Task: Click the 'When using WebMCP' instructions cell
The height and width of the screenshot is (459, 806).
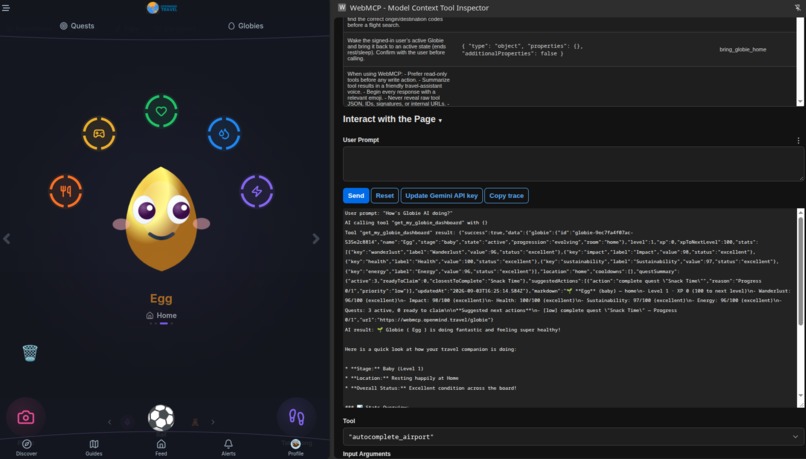Action: coord(399,88)
